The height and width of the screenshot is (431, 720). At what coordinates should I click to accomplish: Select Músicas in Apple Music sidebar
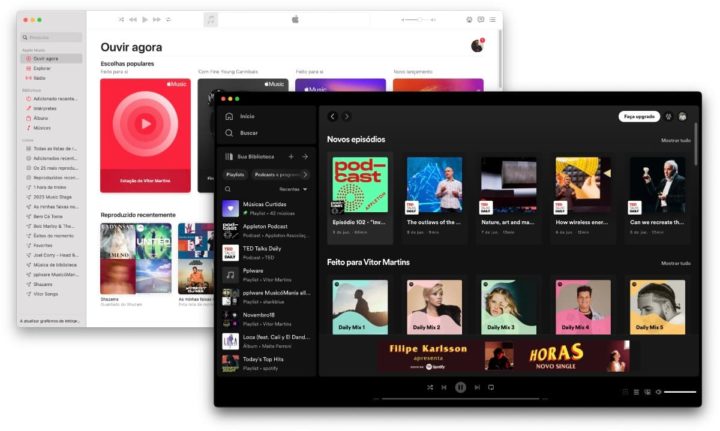pos(51,128)
